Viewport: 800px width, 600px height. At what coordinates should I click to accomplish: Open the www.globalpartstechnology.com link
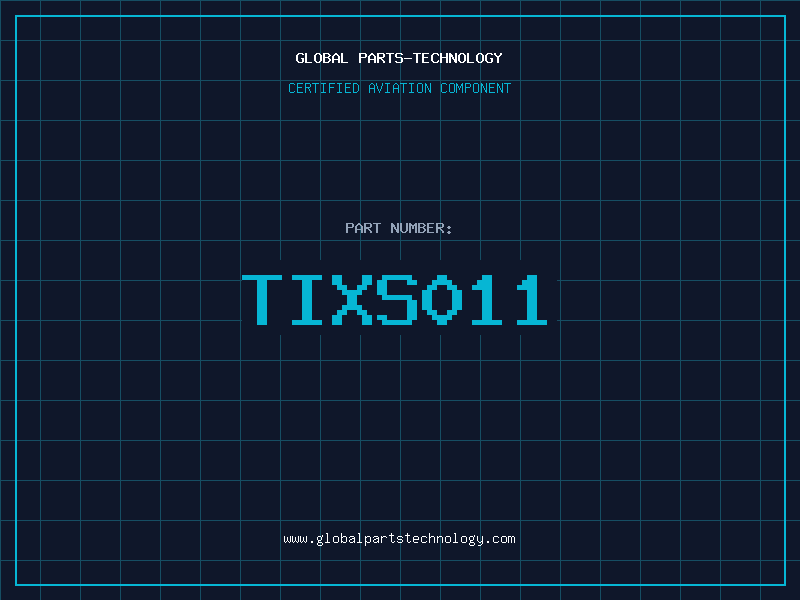[x=399, y=539]
